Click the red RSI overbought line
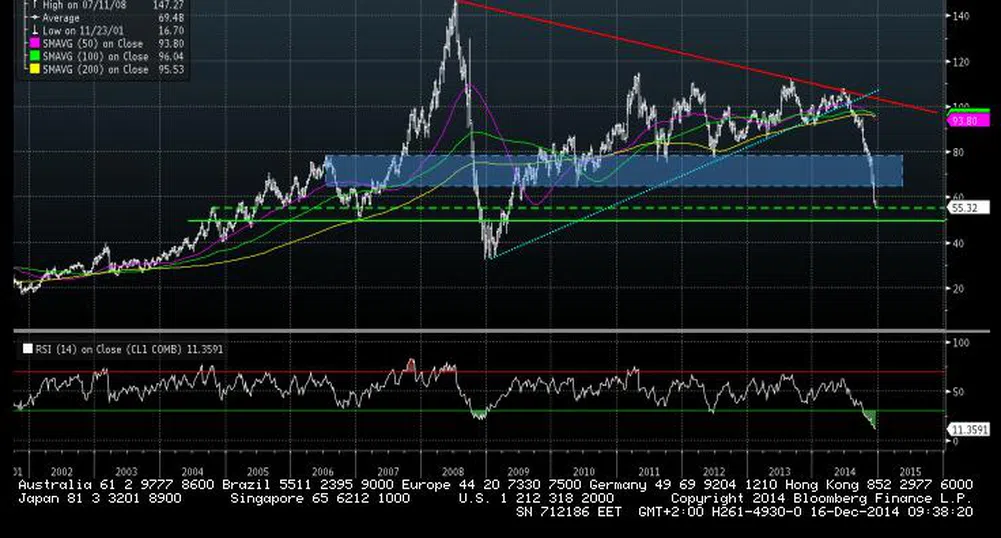The height and width of the screenshot is (538, 1001). point(300,372)
